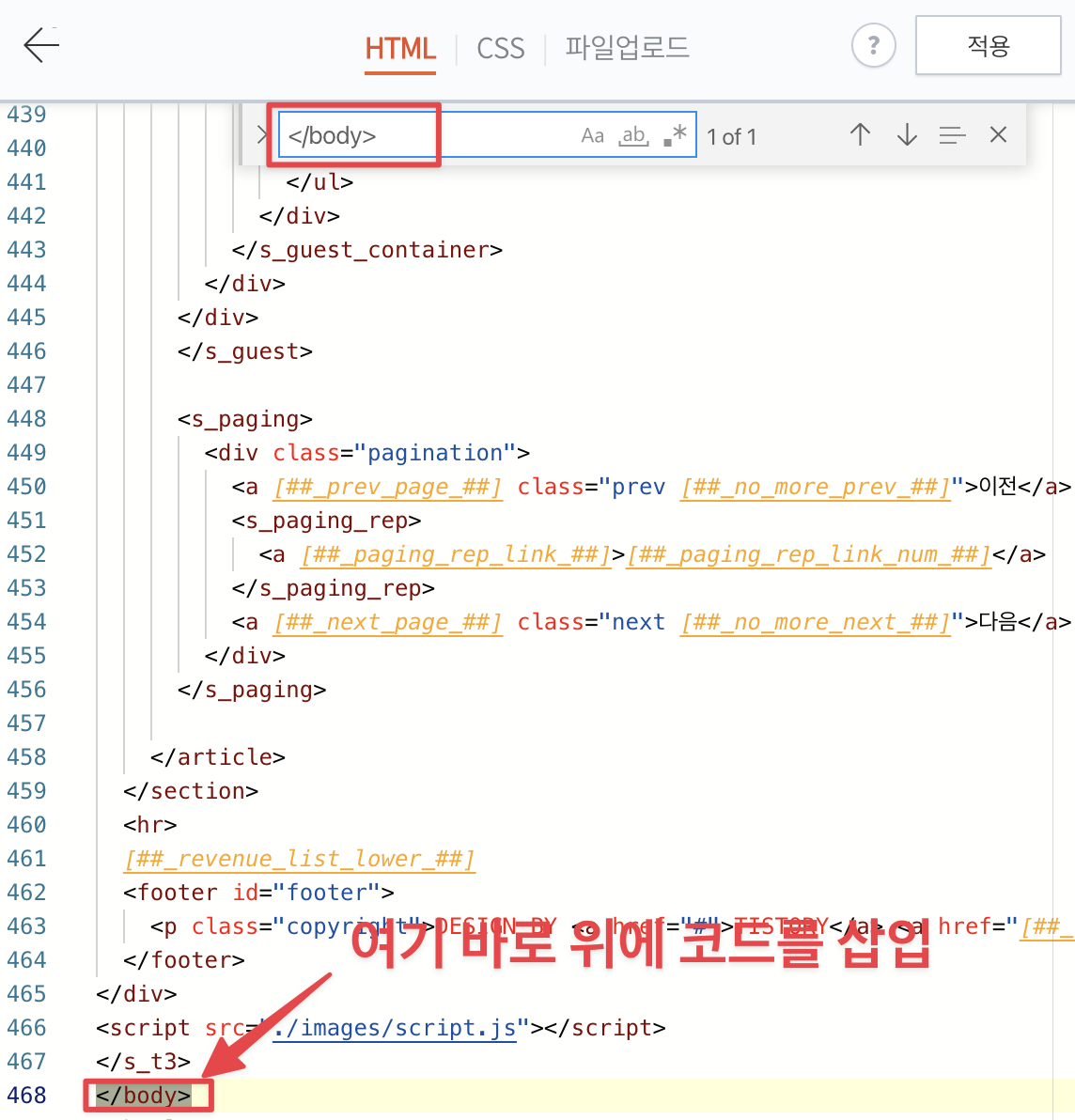Screen dimensions: 1075x1120
Task: Click footer id="footer" on line 462
Action: coord(258,893)
